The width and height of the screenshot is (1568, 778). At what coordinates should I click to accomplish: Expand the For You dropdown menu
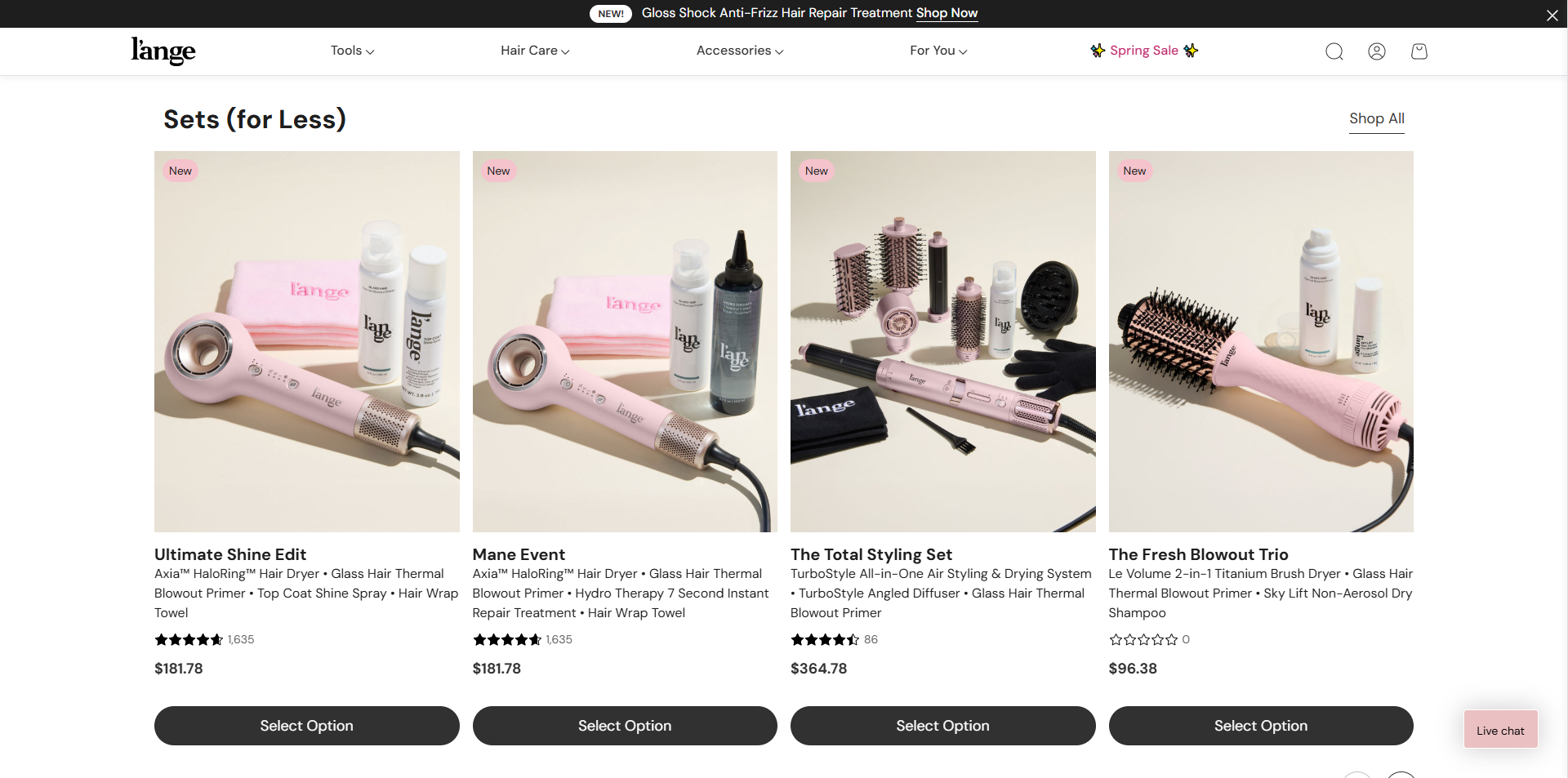pyautogui.click(x=938, y=51)
